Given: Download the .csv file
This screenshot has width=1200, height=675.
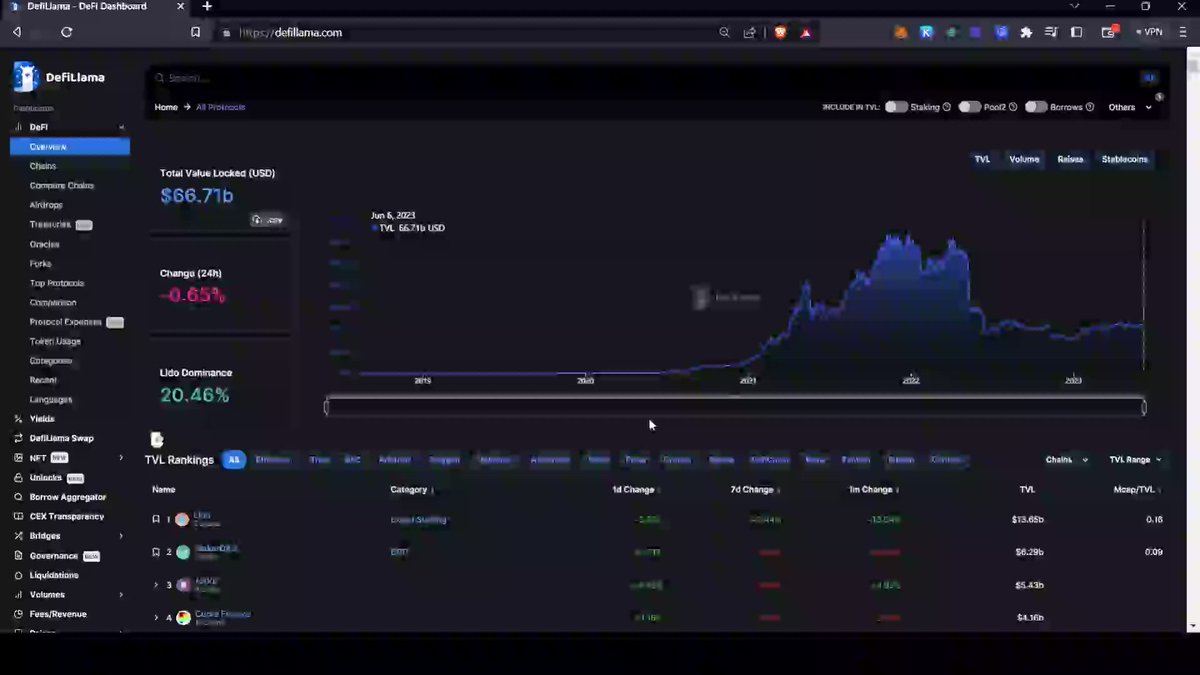Looking at the screenshot, I should [267, 220].
